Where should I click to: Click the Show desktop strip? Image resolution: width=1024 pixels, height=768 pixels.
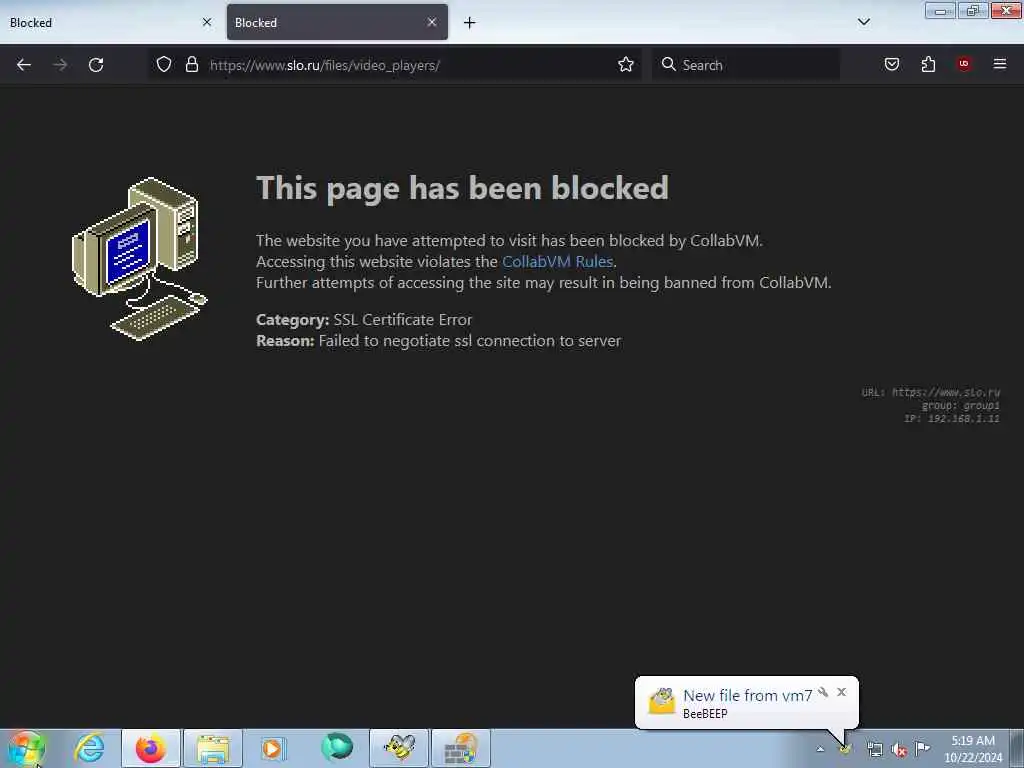1017,748
